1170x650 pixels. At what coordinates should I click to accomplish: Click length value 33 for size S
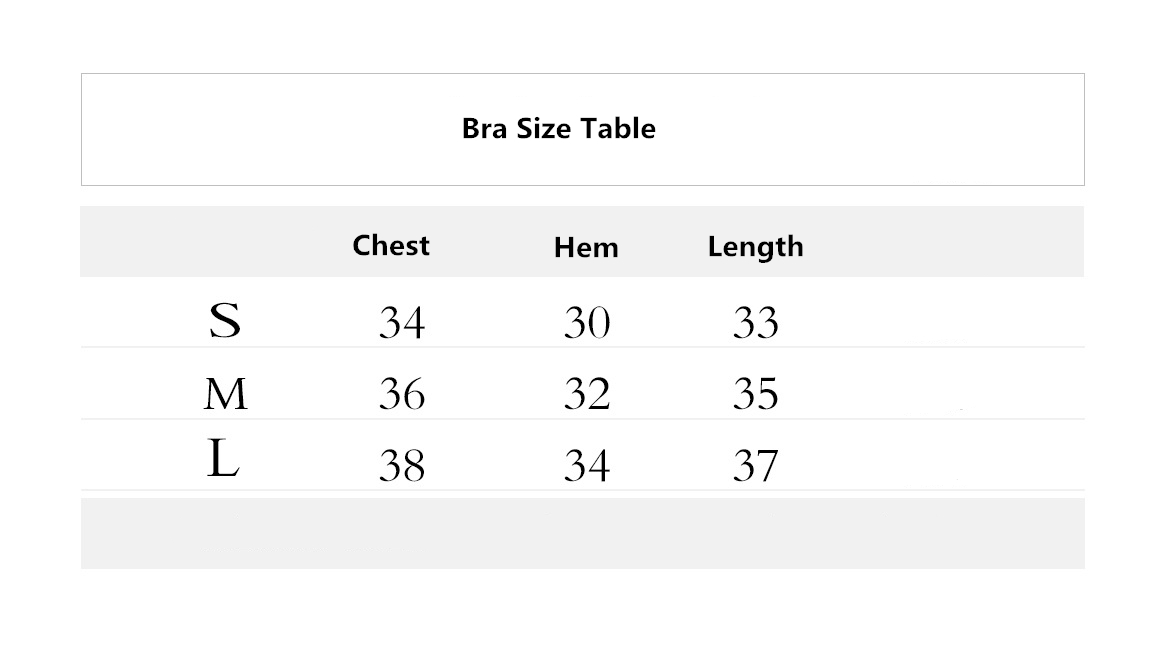(x=755, y=323)
